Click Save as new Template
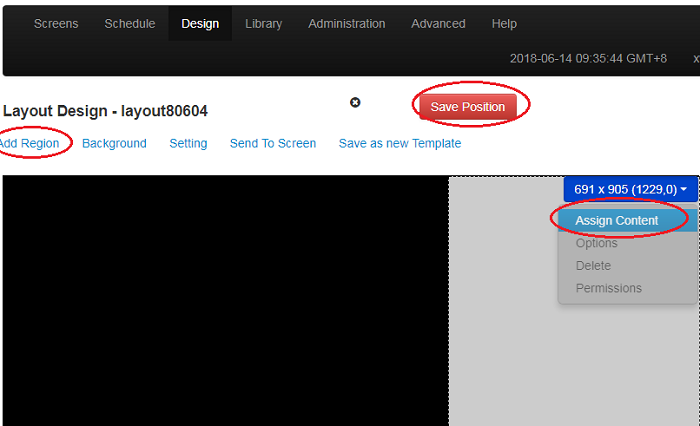The height and width of the screenshot is (426, 700). (x=400, y=144)
